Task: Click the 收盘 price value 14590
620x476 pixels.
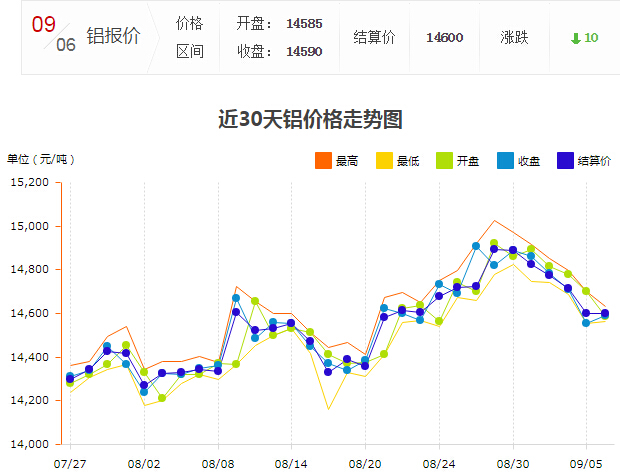Action: [304, 51]
